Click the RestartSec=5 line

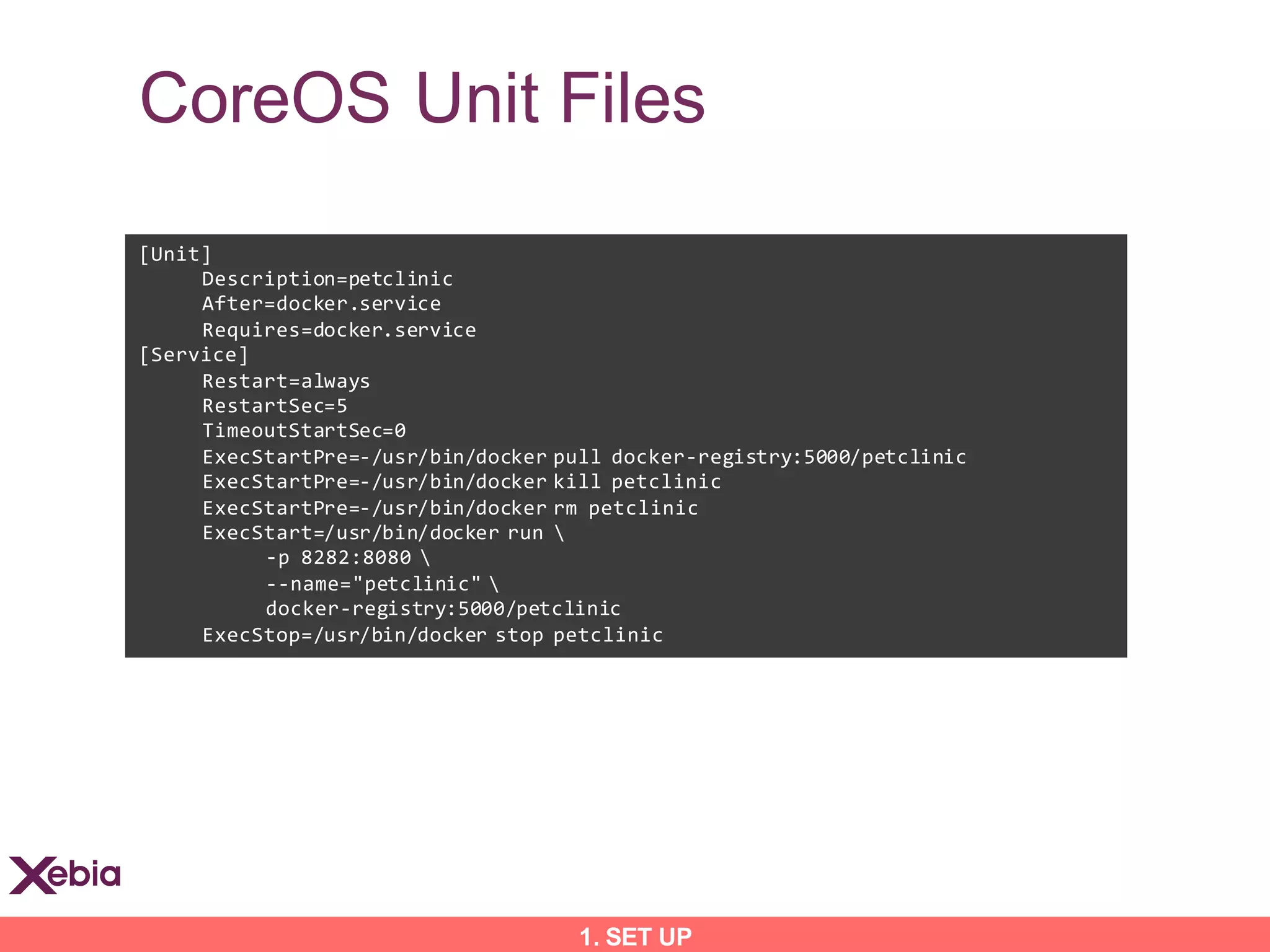(x=275, y=406)
